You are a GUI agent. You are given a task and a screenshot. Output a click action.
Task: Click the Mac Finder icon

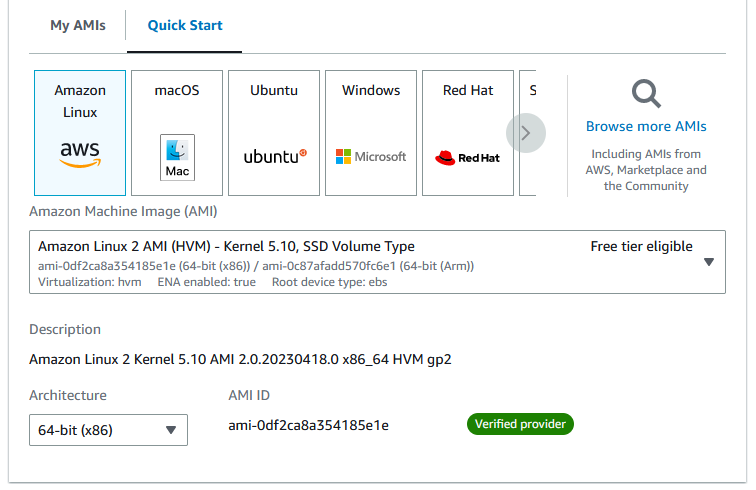click(x=177, y=157)
